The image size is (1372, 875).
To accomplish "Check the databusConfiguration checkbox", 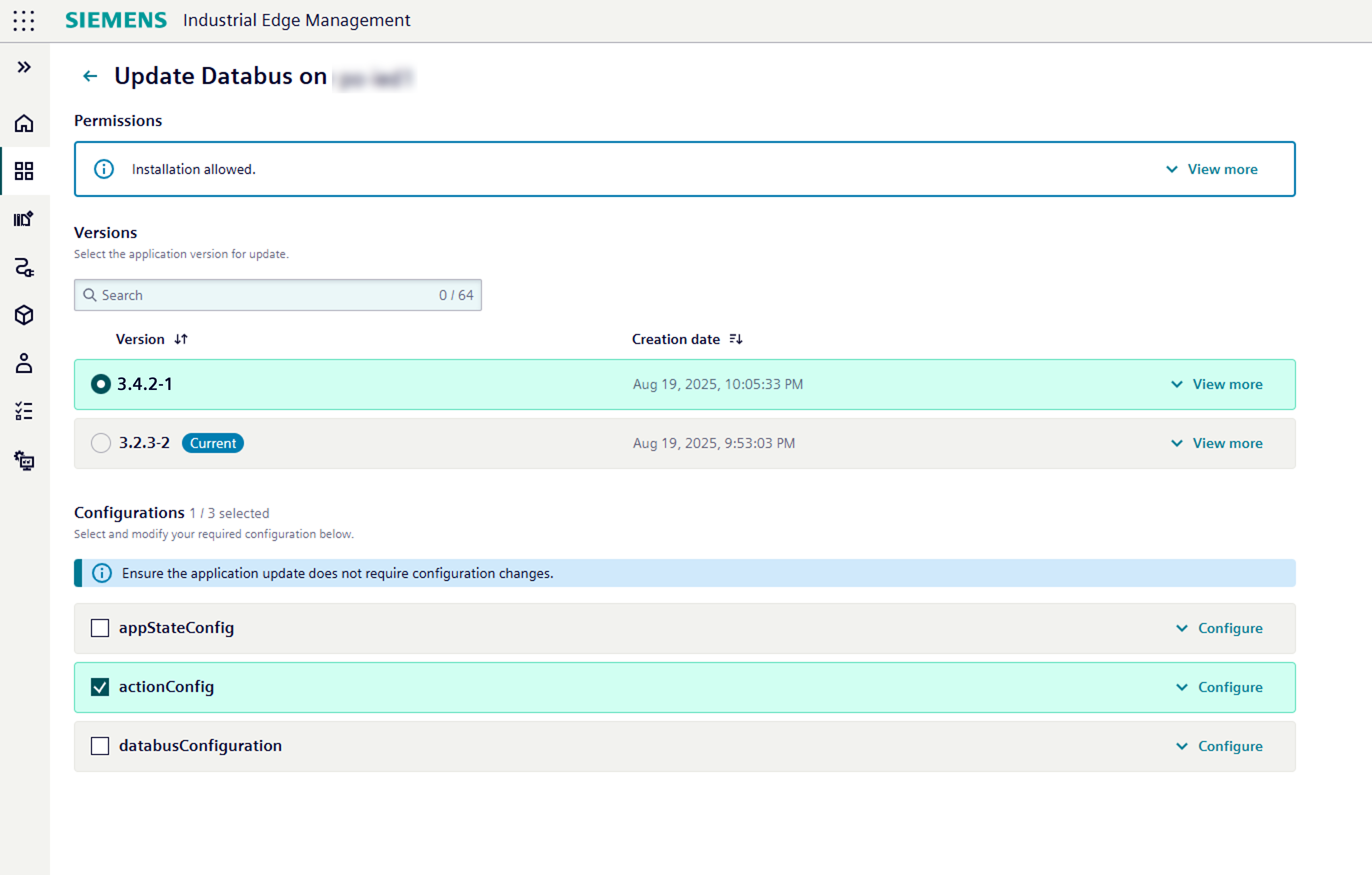I will [x=100, y=746].
